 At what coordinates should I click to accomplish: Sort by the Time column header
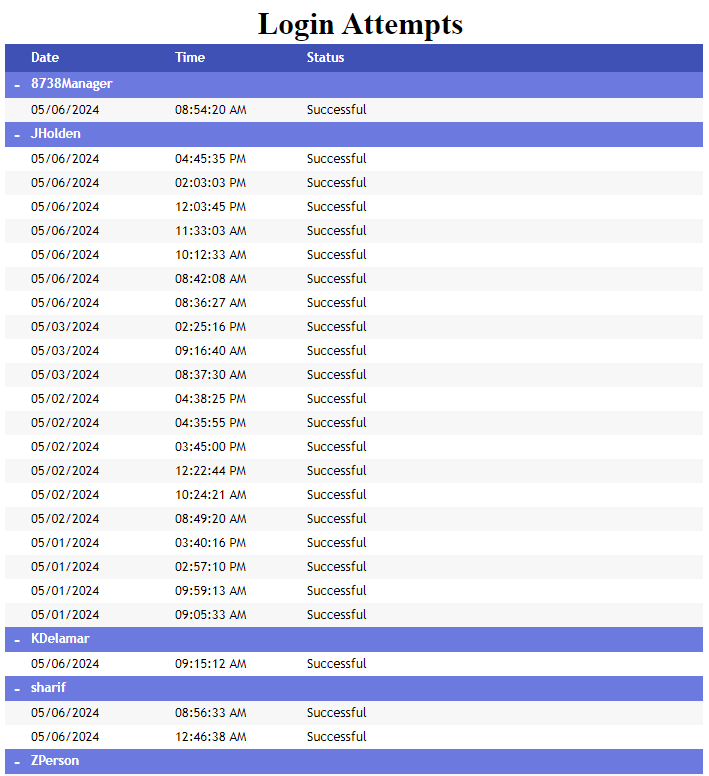point(190,58)
